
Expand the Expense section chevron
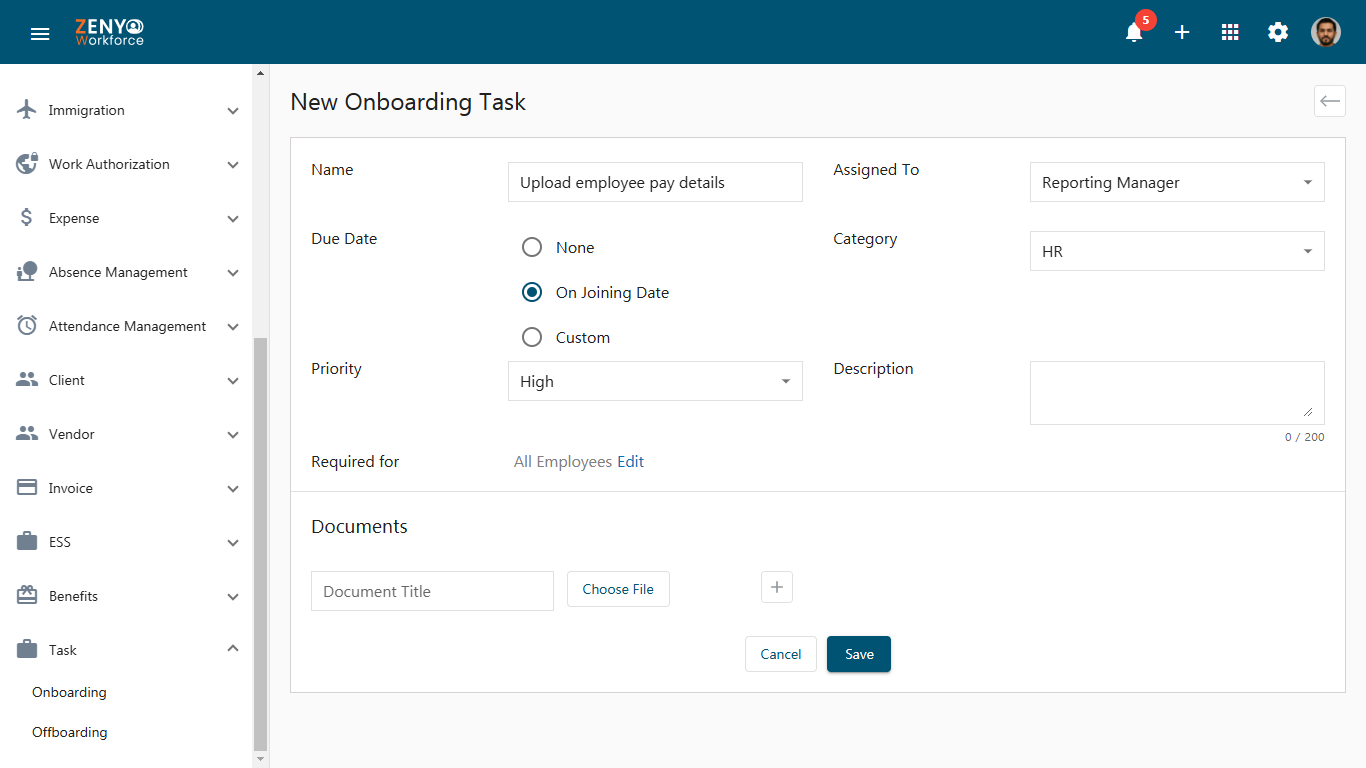[233, 219]
